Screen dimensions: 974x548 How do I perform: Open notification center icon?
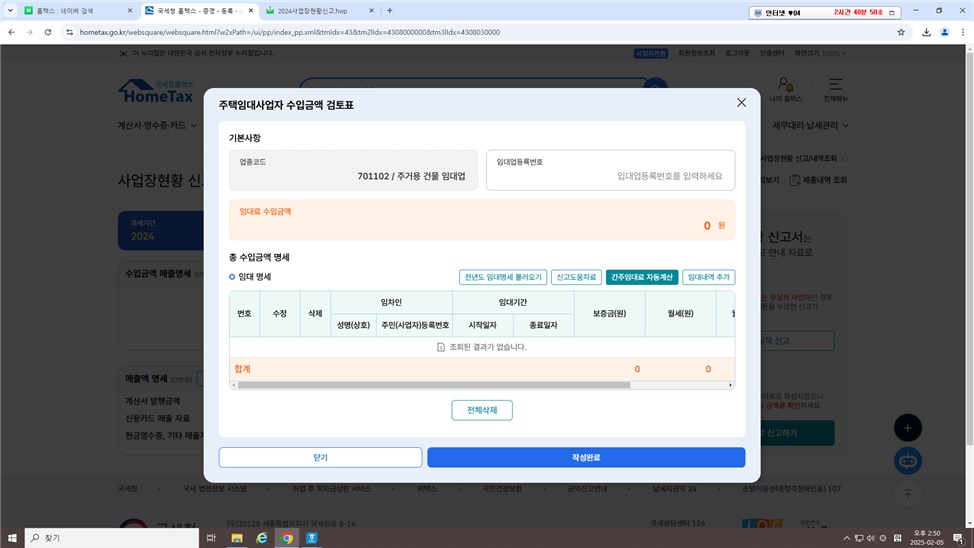click(x=958, y=538)
